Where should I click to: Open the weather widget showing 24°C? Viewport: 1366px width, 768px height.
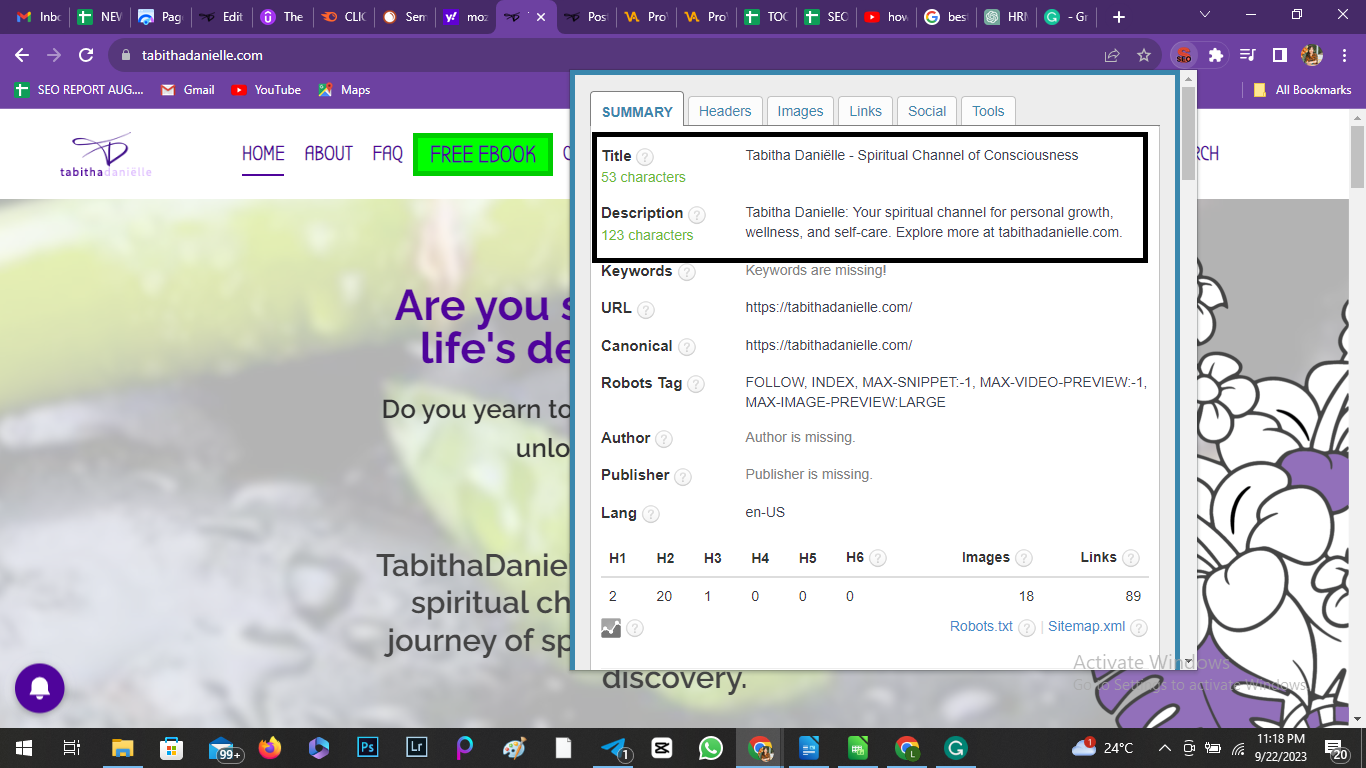click(x=1103, y=747)
